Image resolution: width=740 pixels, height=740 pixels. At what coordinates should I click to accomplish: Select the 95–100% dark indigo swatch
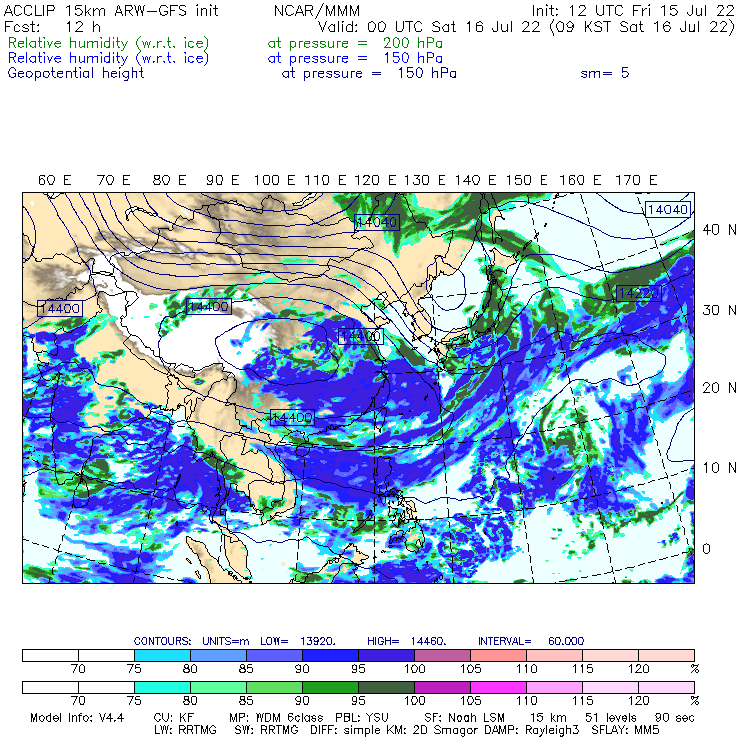(x=387, y=655)
